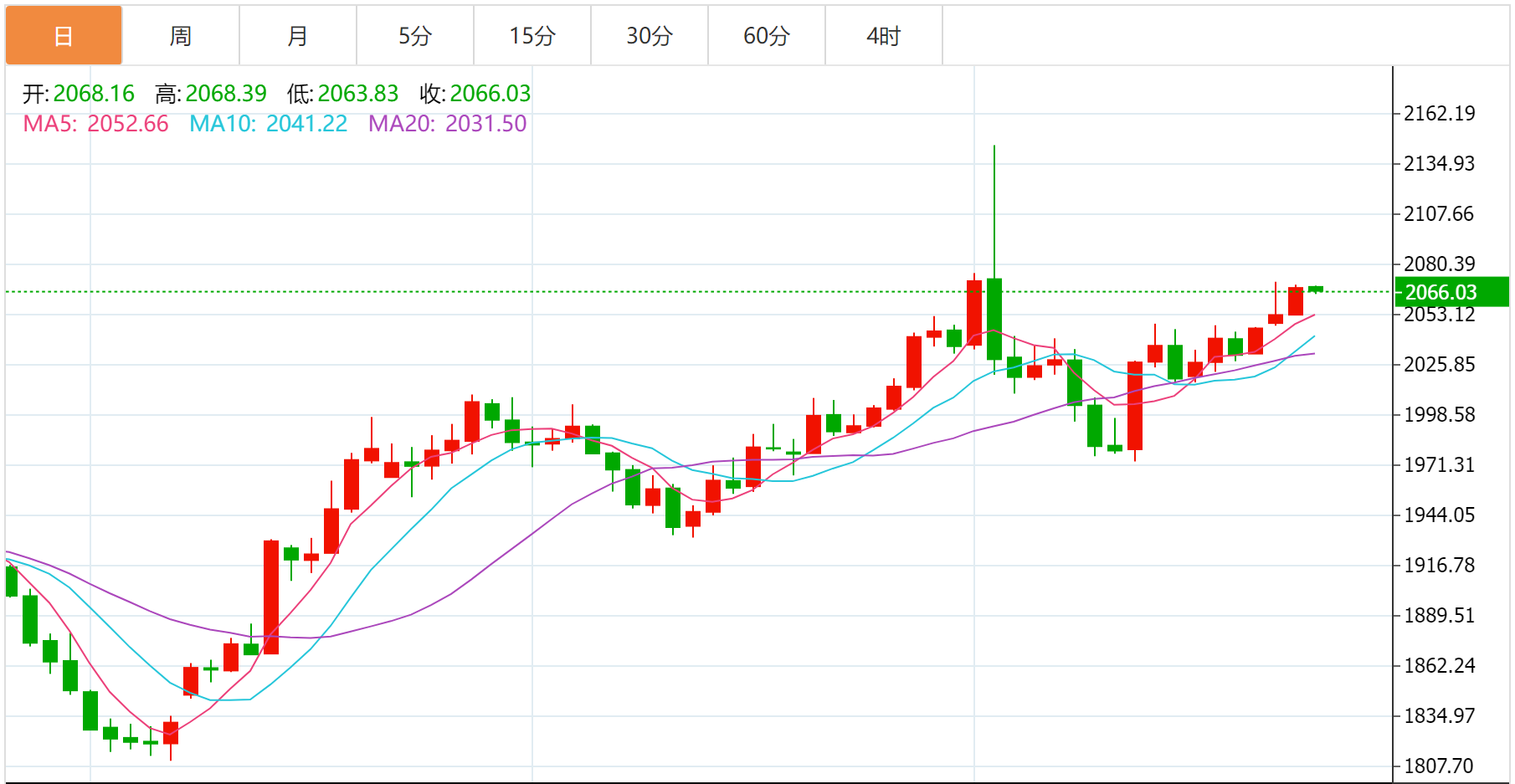
Task: Open the 5分 timeframe tab
Action: 415,35
